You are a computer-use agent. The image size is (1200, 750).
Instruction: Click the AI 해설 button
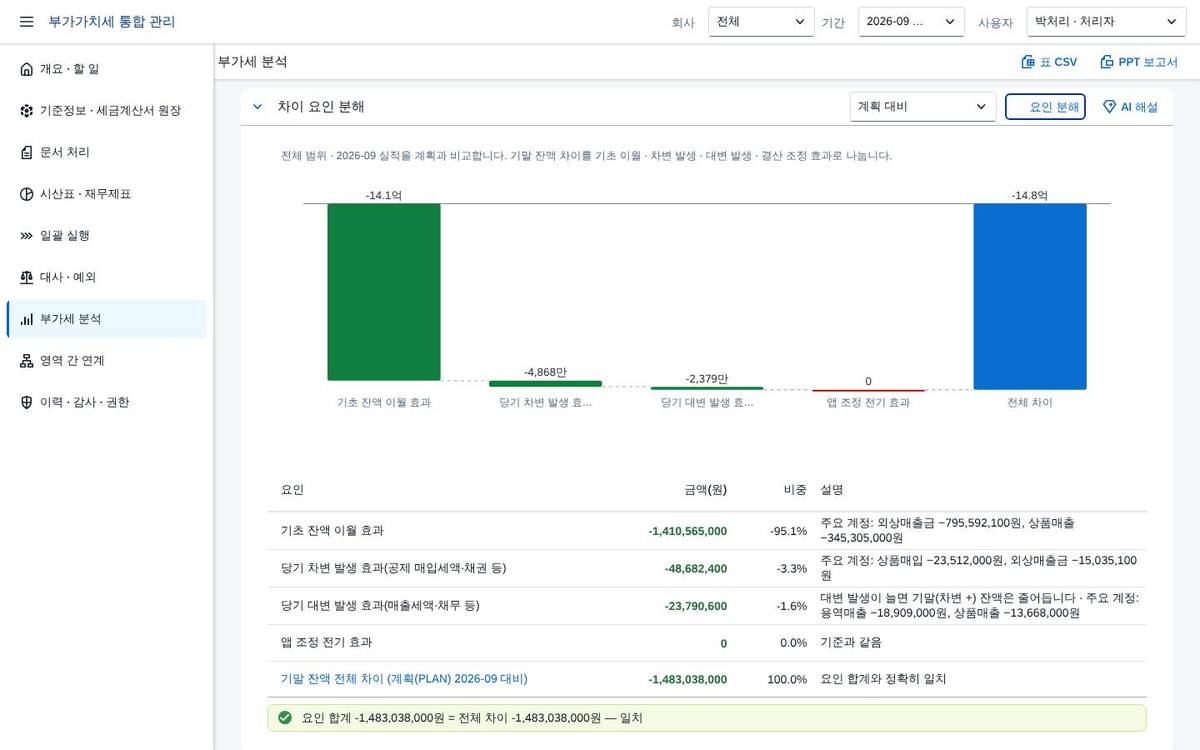tap(1130, 107)
